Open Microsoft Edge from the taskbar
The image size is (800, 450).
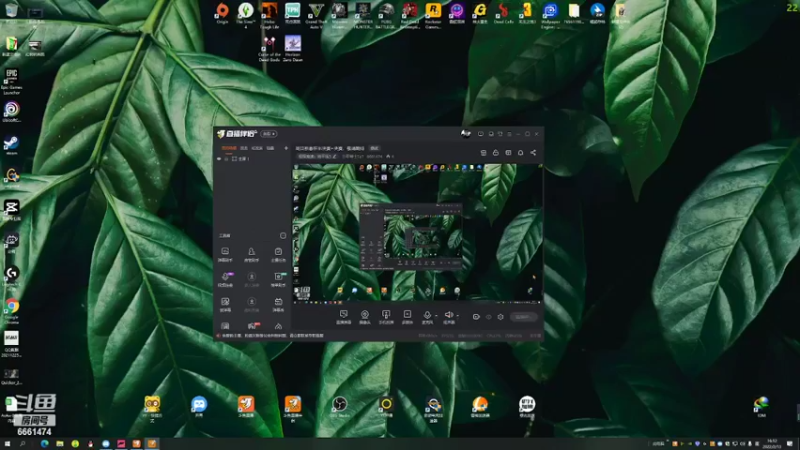[x=44, y=444]
